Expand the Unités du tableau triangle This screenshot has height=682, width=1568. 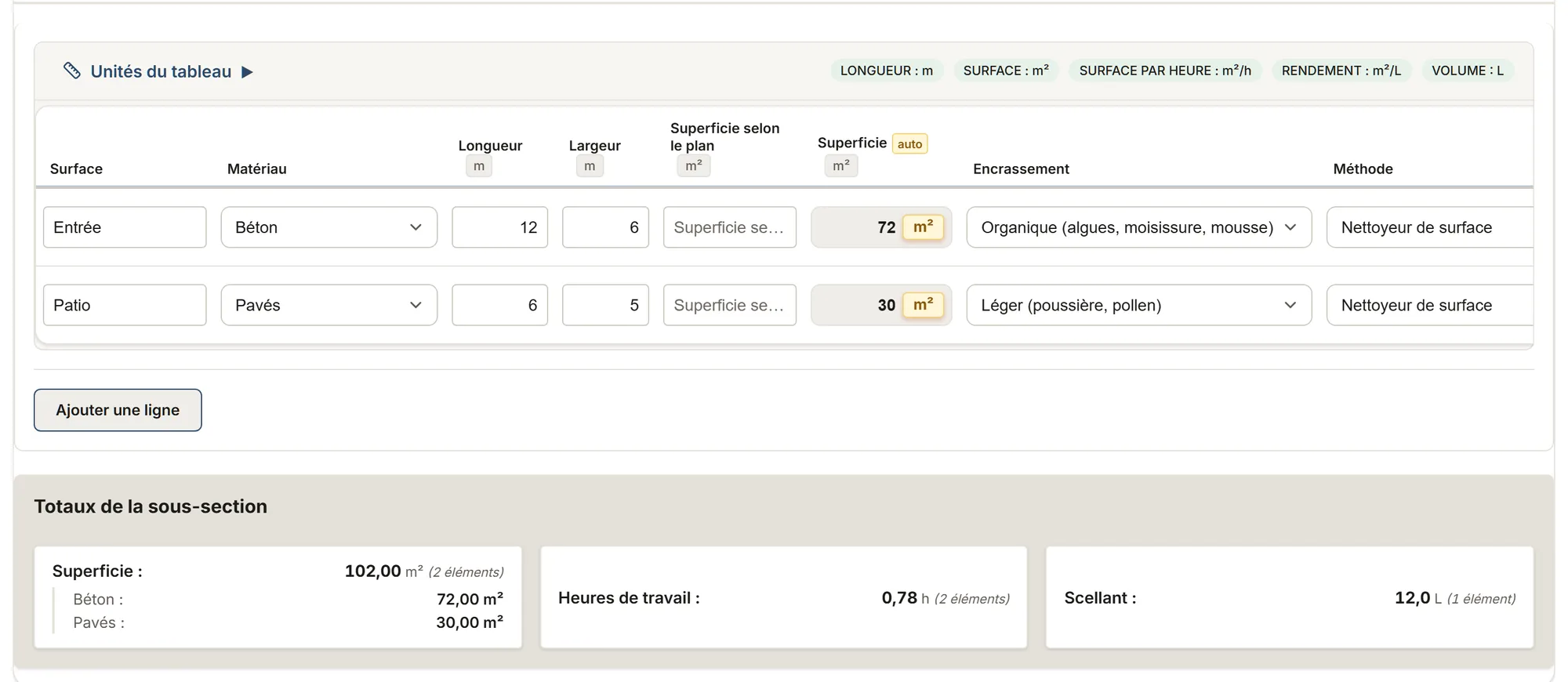(247, 72)
